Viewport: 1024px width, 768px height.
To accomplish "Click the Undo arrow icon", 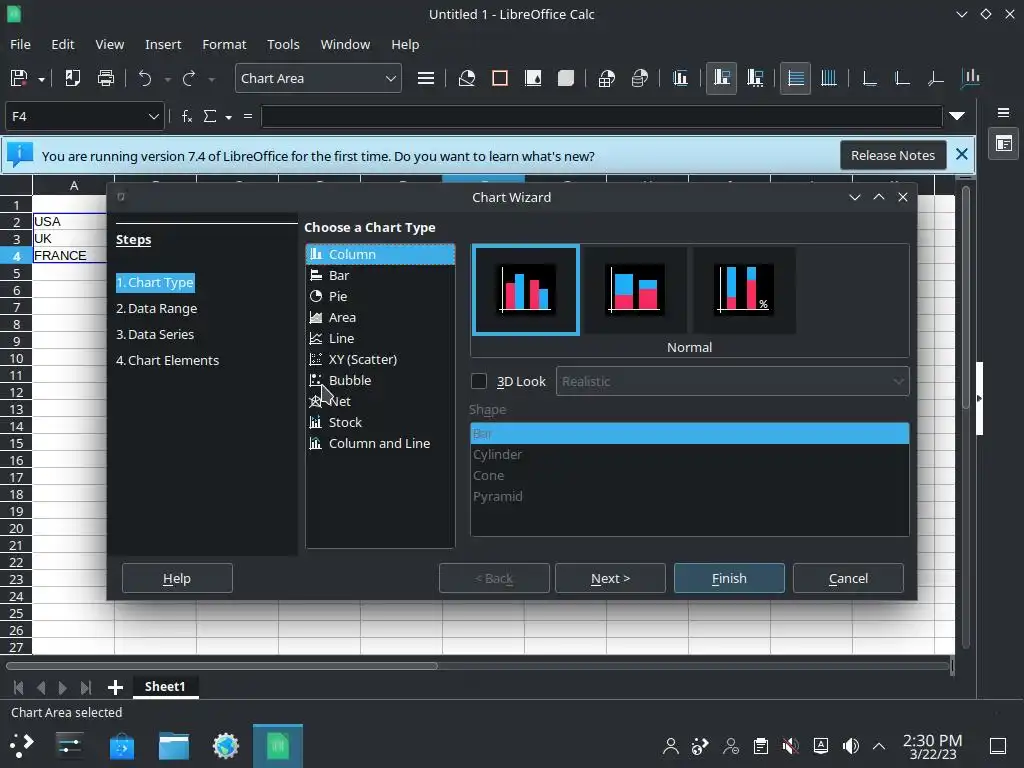I will pyautogui.click(x=145, y=78).
